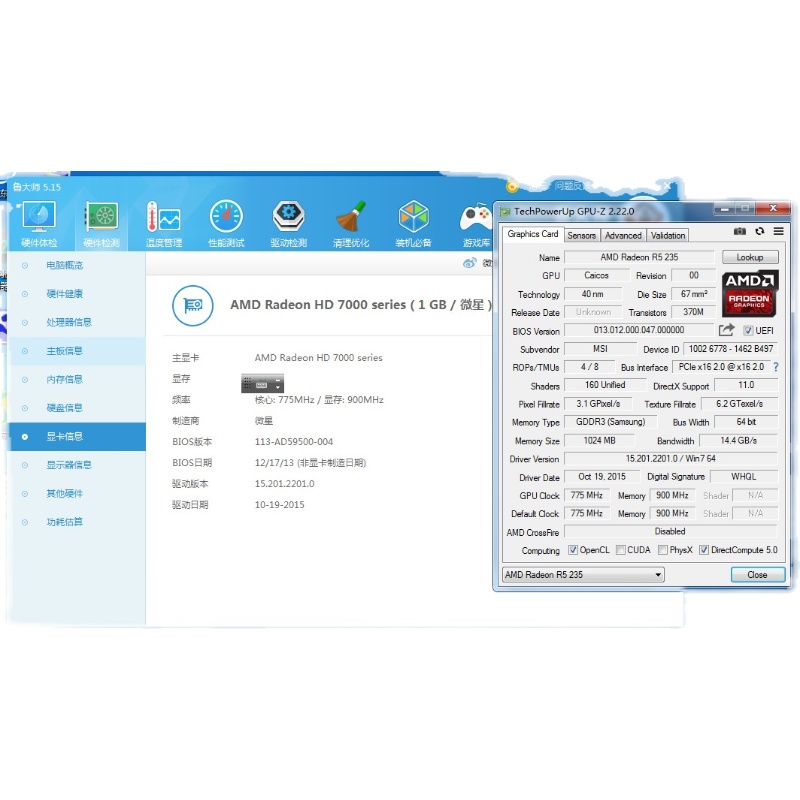This screenshot has height=800, width=800.
Task: Click Memory Size 1024 MB field
Action: [599, 440]
